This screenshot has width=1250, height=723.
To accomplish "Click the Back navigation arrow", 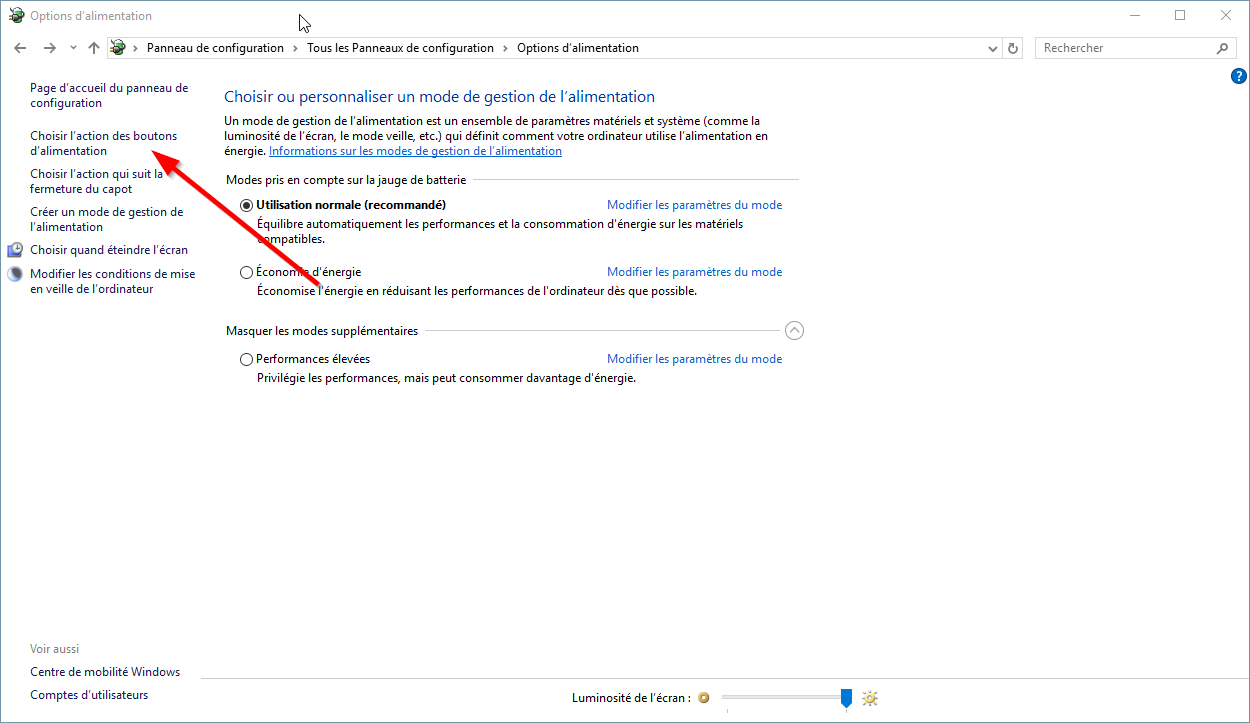I will tap(20, 48).
